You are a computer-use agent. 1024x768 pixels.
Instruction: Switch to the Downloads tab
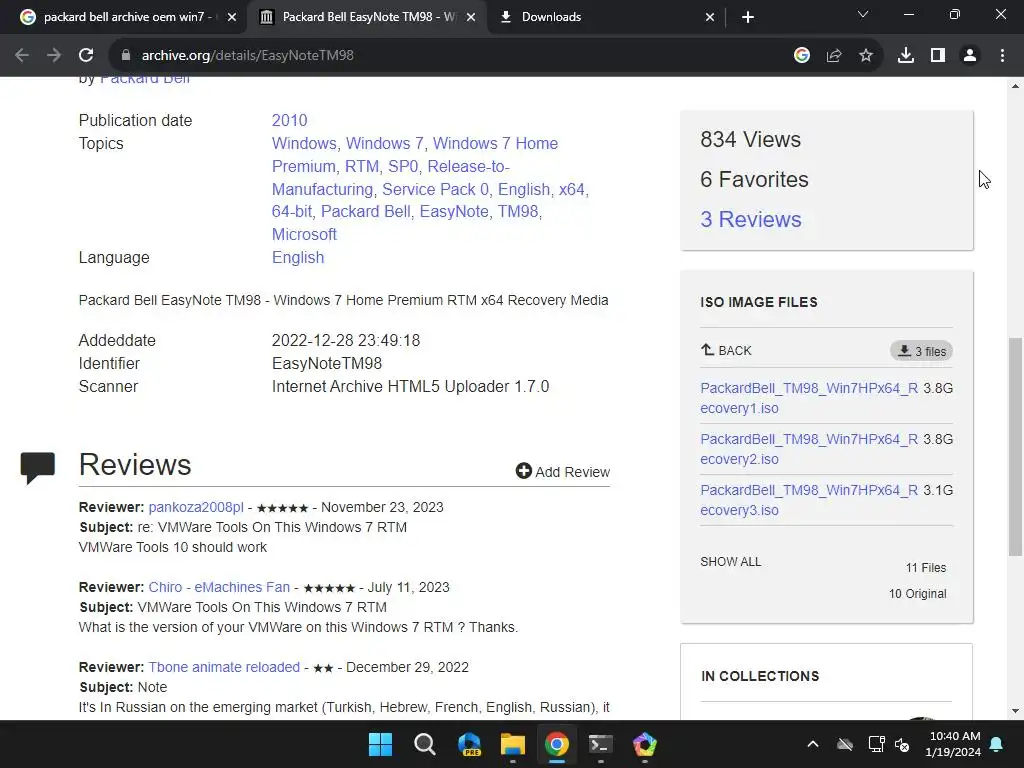click(605, 17)
